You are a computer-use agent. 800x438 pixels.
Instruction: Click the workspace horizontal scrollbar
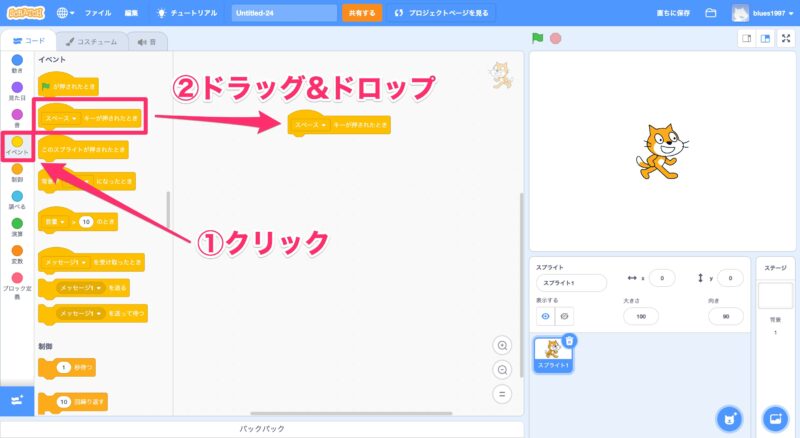click(351, 413)
